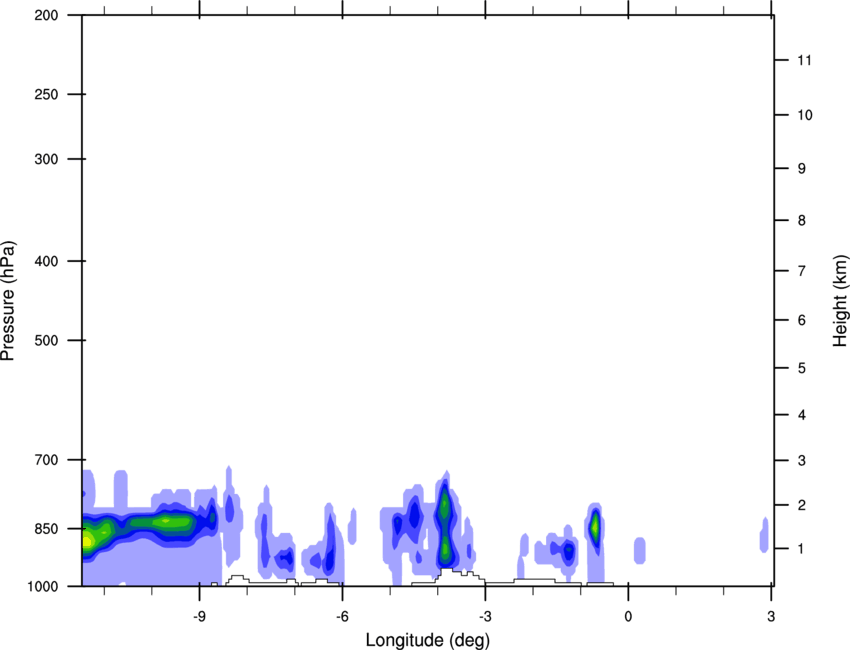Click the small light-blue patch near longitude 3
850x650 pixels.
coord(764,535)
